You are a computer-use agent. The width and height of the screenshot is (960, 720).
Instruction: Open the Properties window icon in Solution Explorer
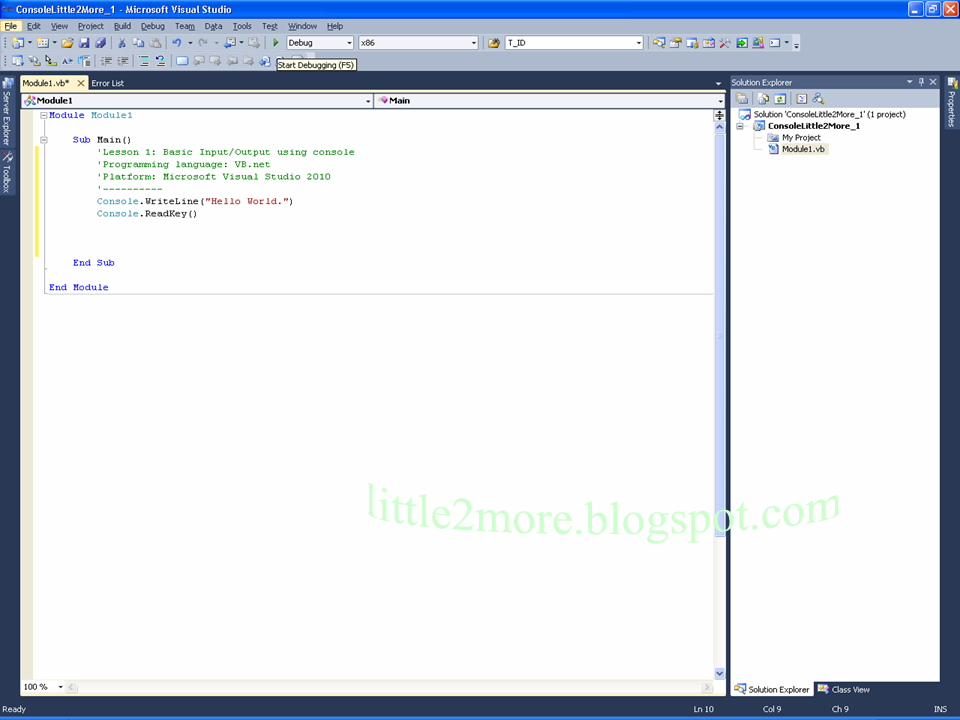[743, 98]
